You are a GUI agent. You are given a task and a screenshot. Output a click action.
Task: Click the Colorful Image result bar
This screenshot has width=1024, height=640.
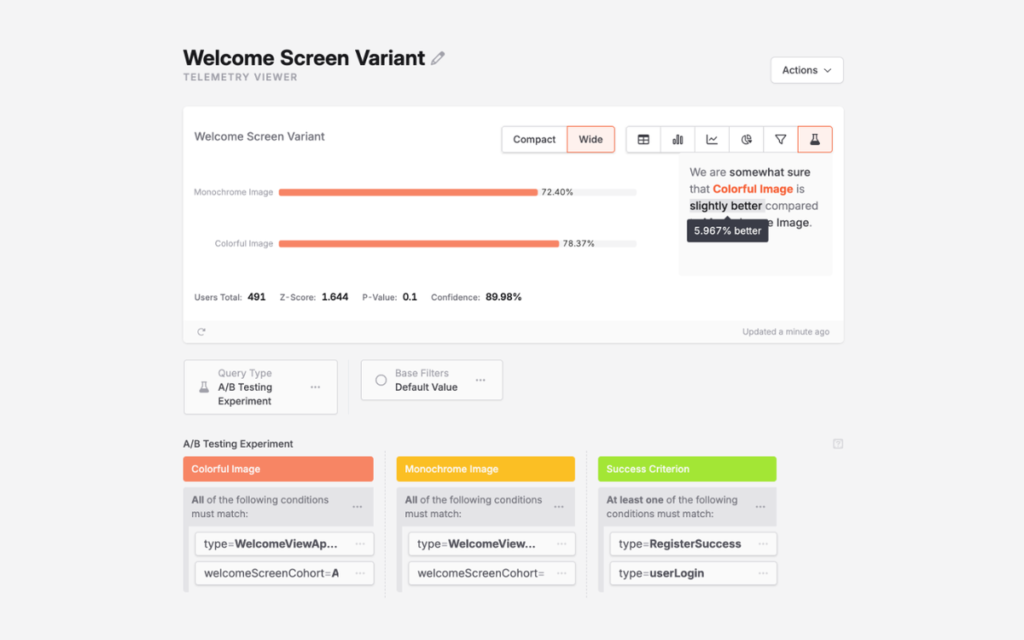point(419,244)
